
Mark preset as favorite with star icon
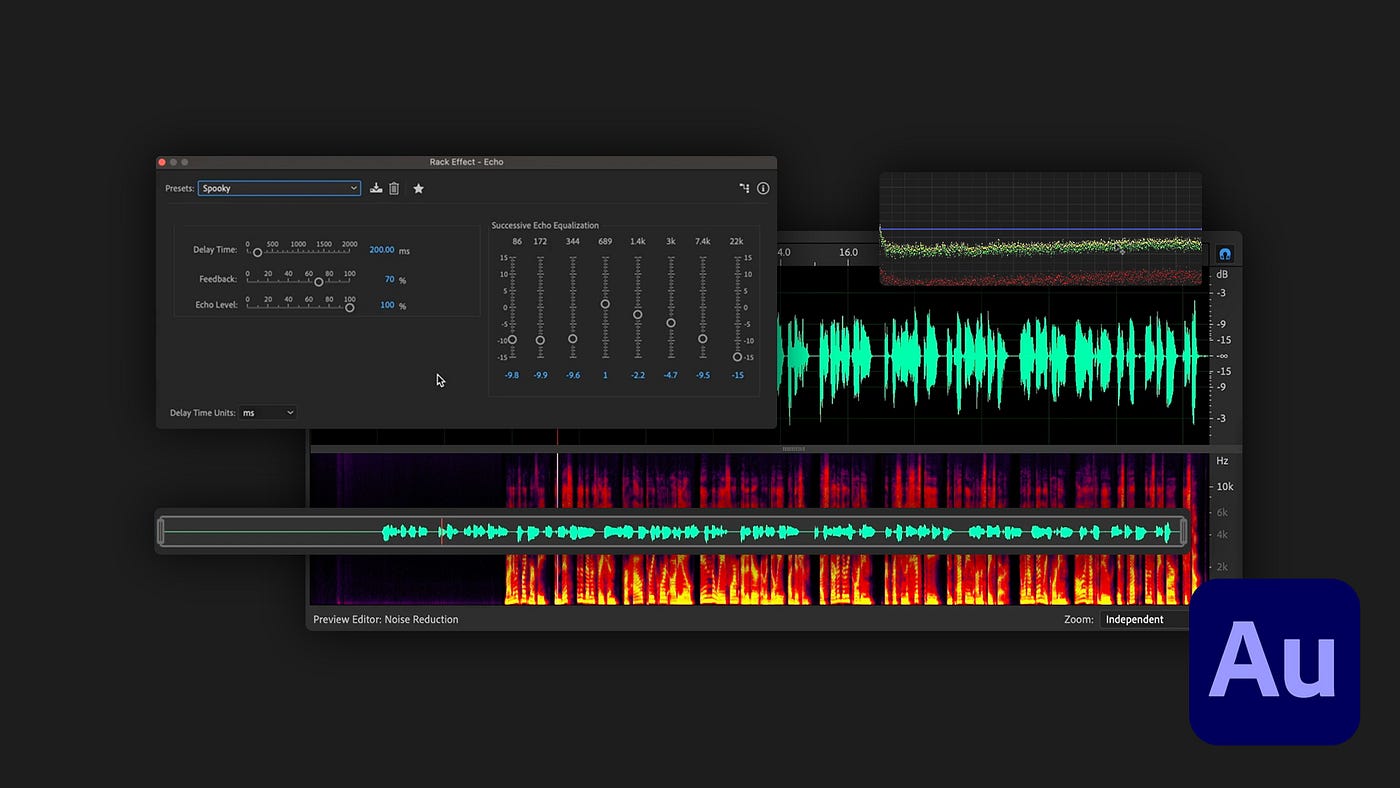(x=418, y=188)
